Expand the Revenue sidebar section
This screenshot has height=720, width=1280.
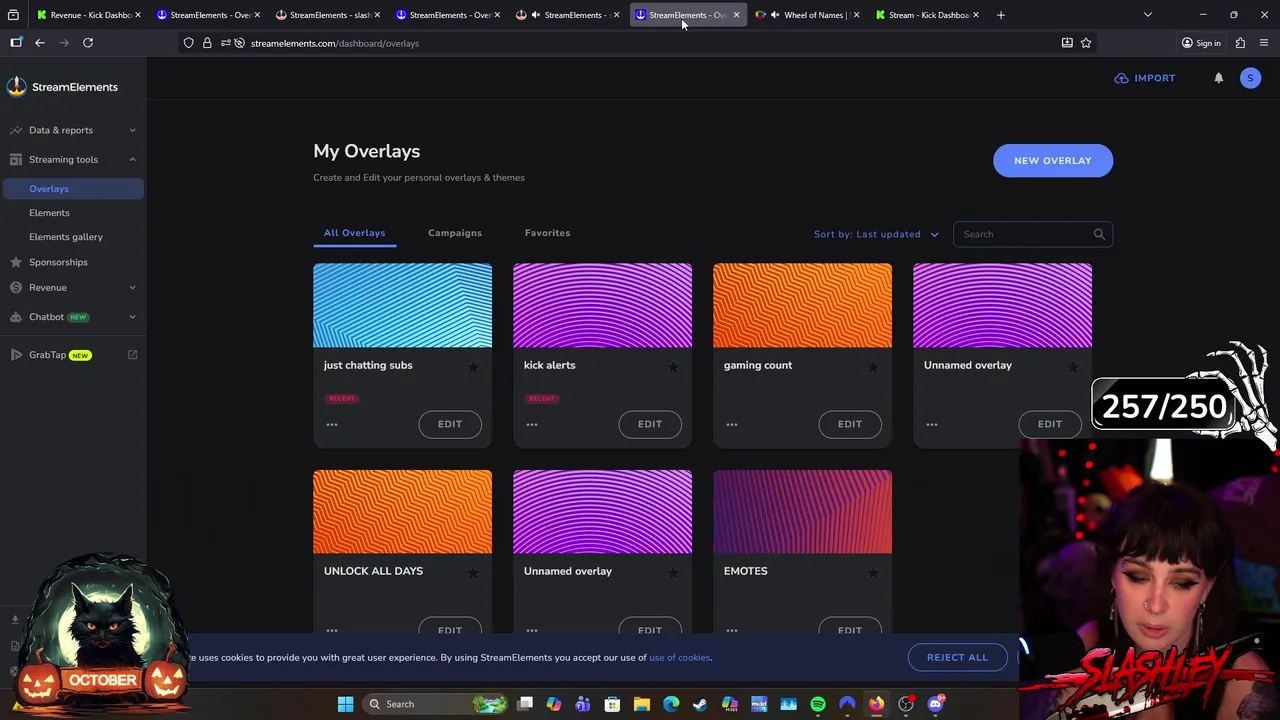coord(72,287)
